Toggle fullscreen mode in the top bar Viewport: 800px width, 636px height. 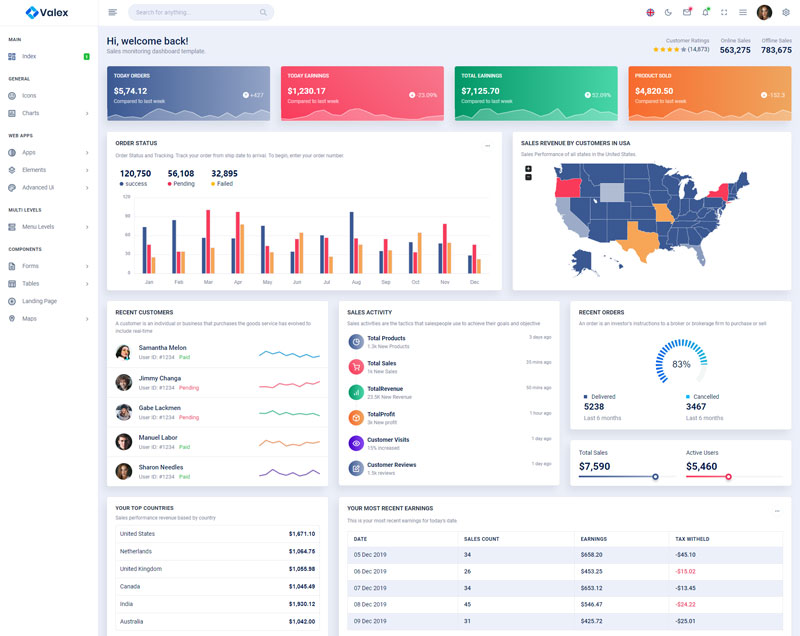pos(724,12)
